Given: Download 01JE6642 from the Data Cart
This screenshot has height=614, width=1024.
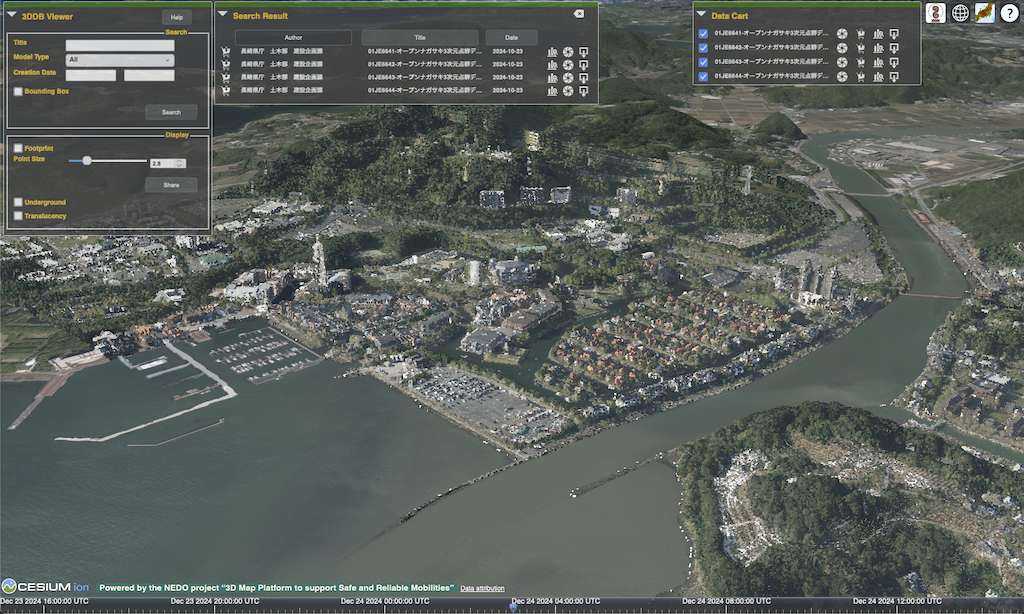Looking at the screenshot, I should pyautogui.click(x=894, y=48).
